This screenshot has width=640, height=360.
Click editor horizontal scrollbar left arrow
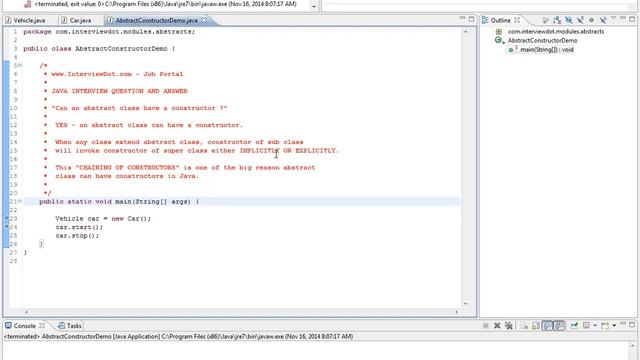point(27,312)
